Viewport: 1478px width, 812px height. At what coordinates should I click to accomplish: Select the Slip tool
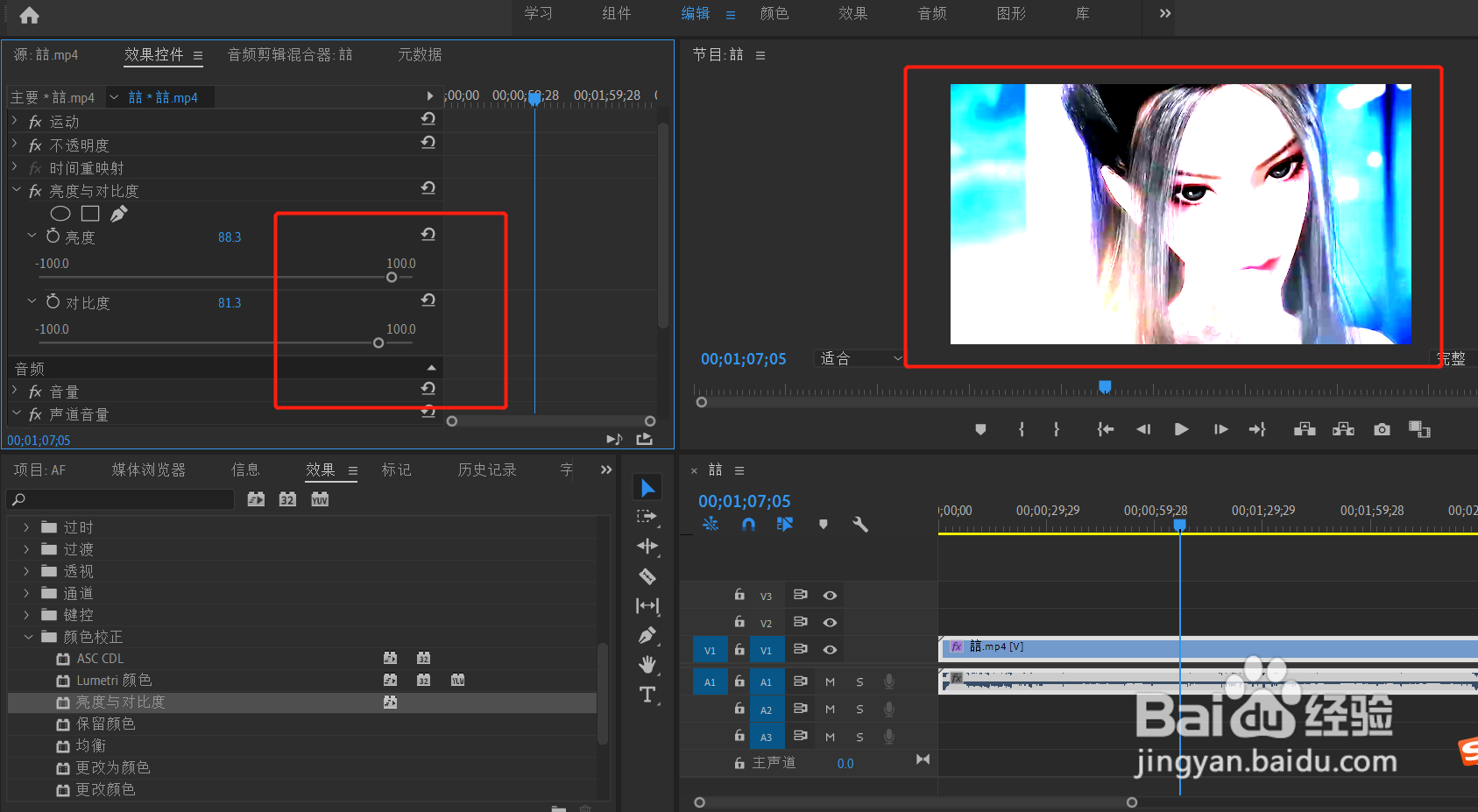point(647,605)
